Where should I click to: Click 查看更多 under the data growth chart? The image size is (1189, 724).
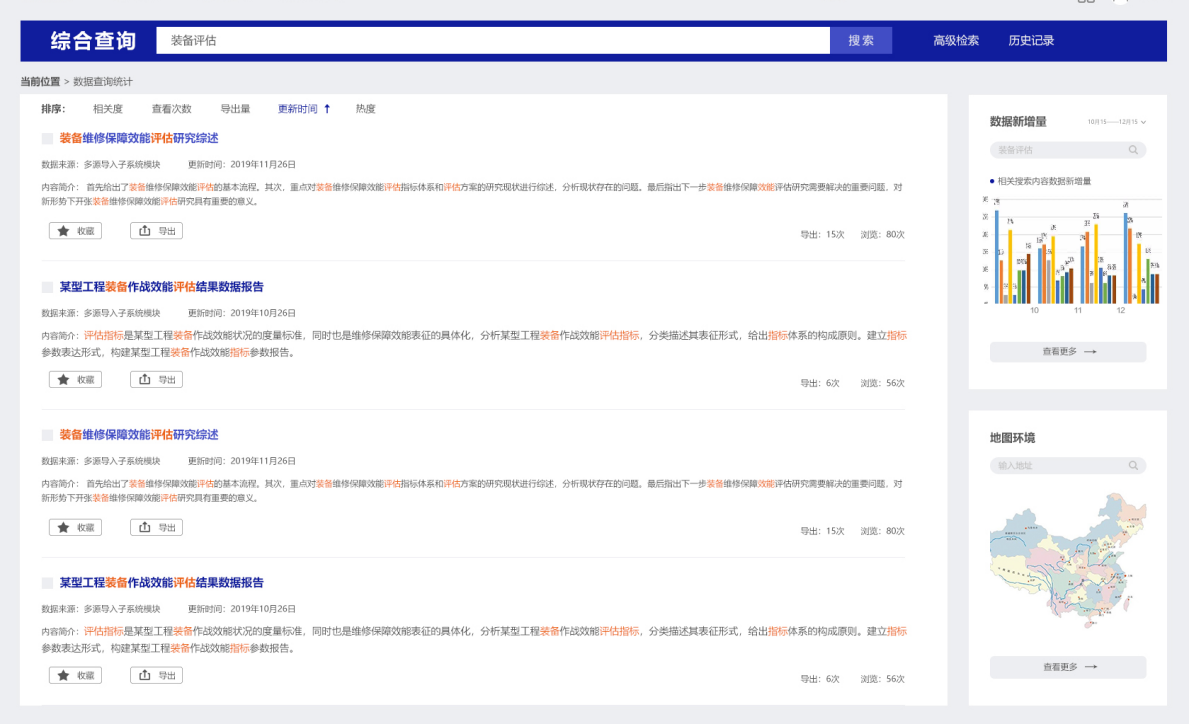coord(1067,352)
